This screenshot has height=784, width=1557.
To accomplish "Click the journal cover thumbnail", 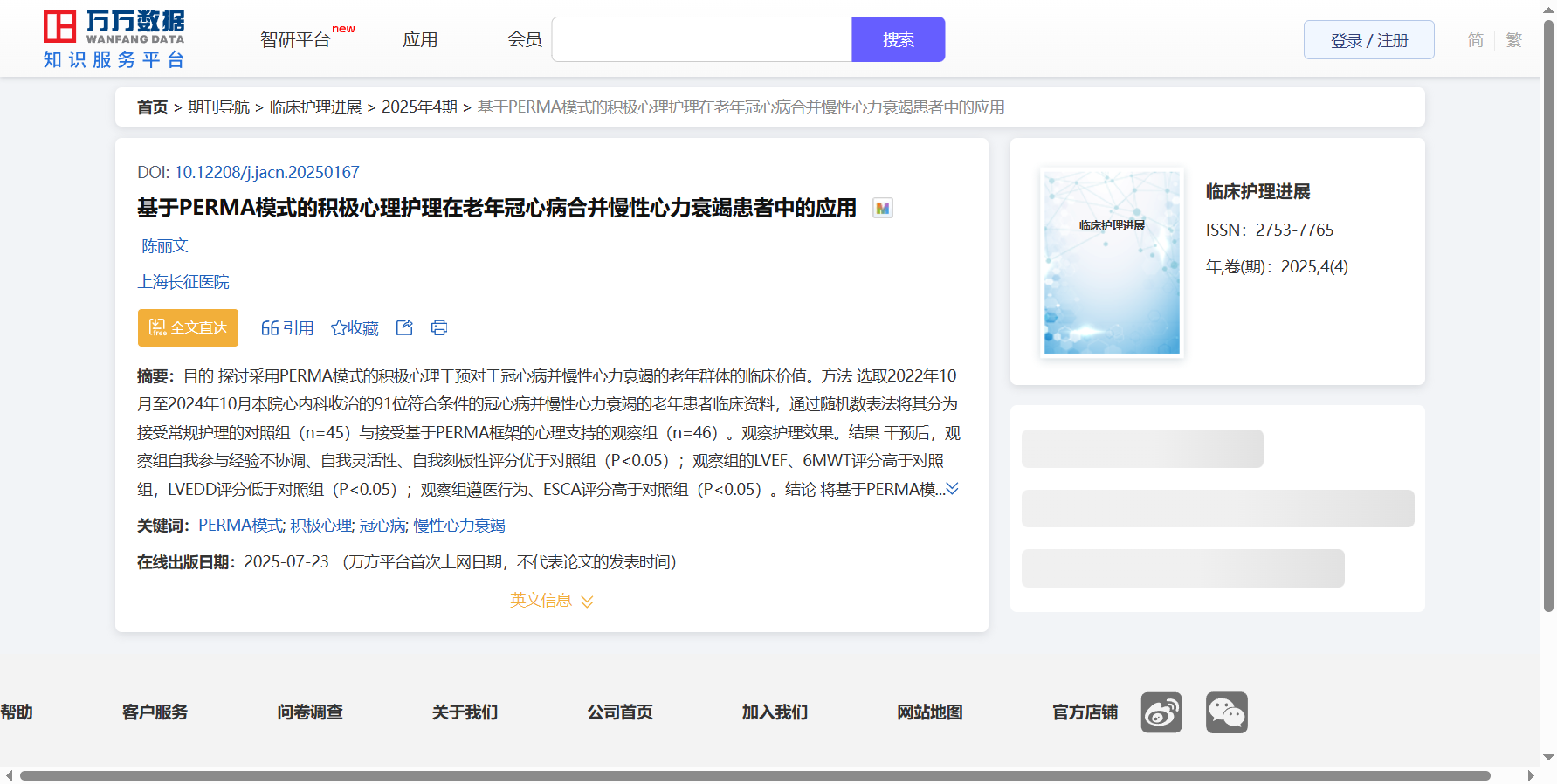I will pyautogui.click(x=1112, y=262).
